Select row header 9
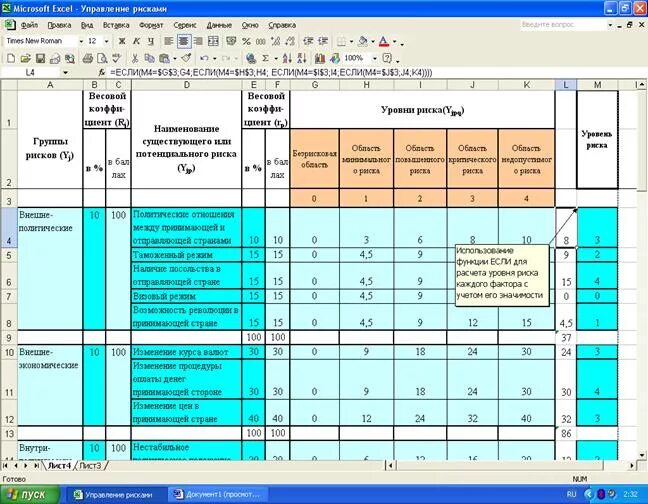This screenshot has width=648, height=504. [x=9, y=338]
